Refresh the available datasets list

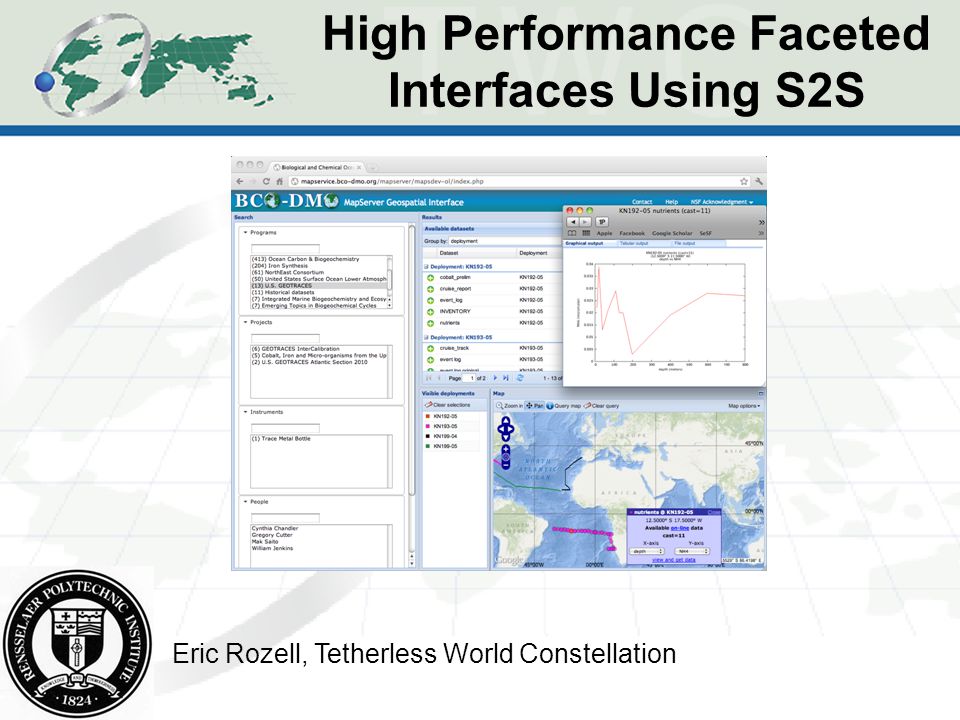[x=520, y=378]
